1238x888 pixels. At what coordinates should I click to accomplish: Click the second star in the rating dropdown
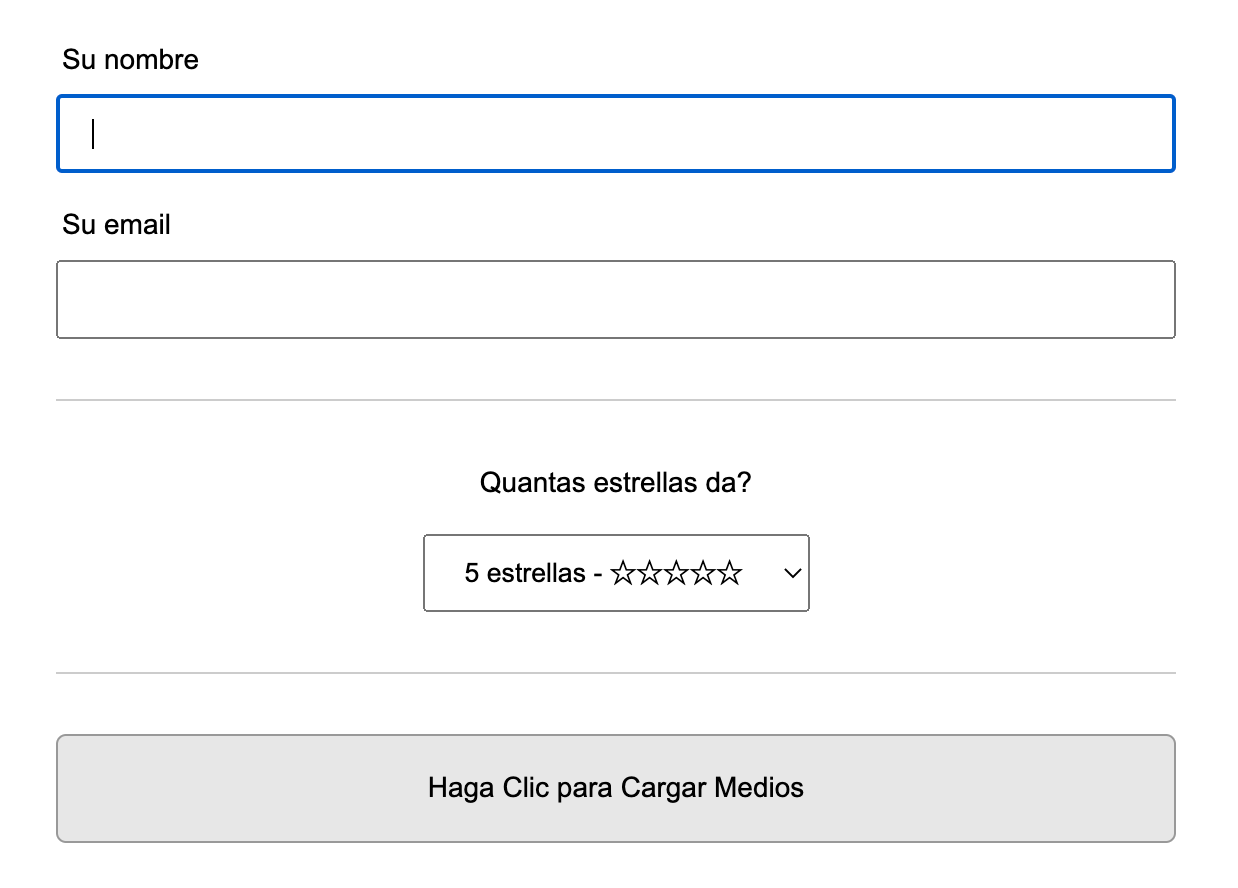point(649,574)
